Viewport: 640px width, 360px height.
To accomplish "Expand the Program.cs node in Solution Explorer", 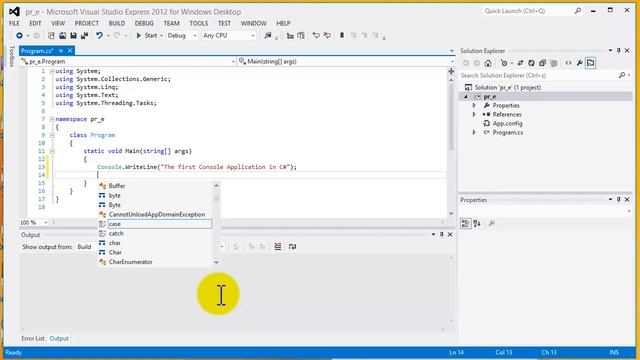I will (x=474, y=133).
